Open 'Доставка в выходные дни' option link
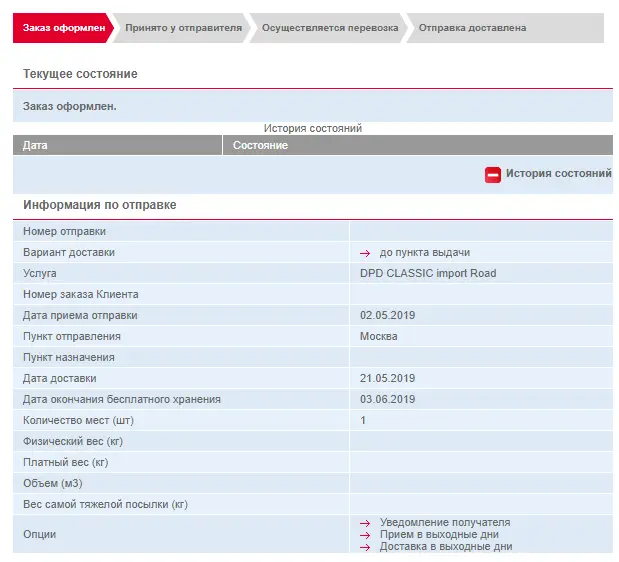The width and height of the screenshot is (619, 562). pyautogui.click(x=446, y=547)
